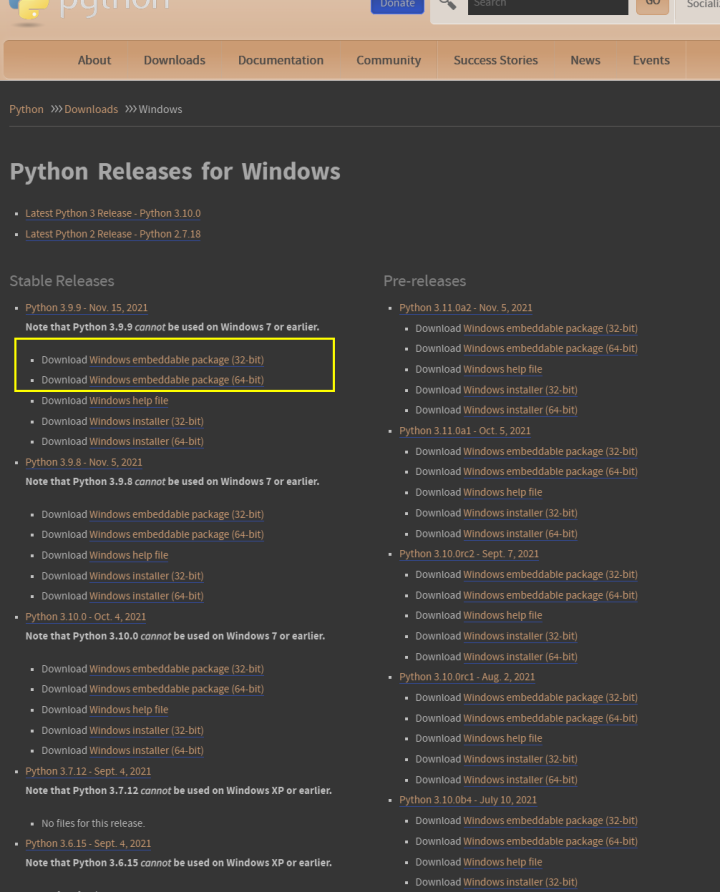Open the News menu

click(585, 60)
